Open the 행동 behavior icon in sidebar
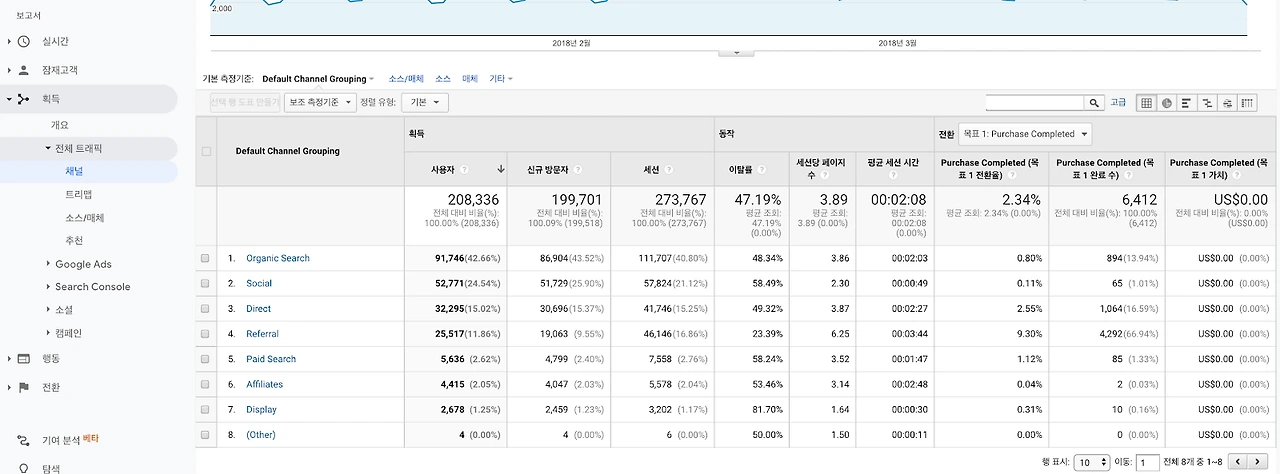 (x=24, y=358)
